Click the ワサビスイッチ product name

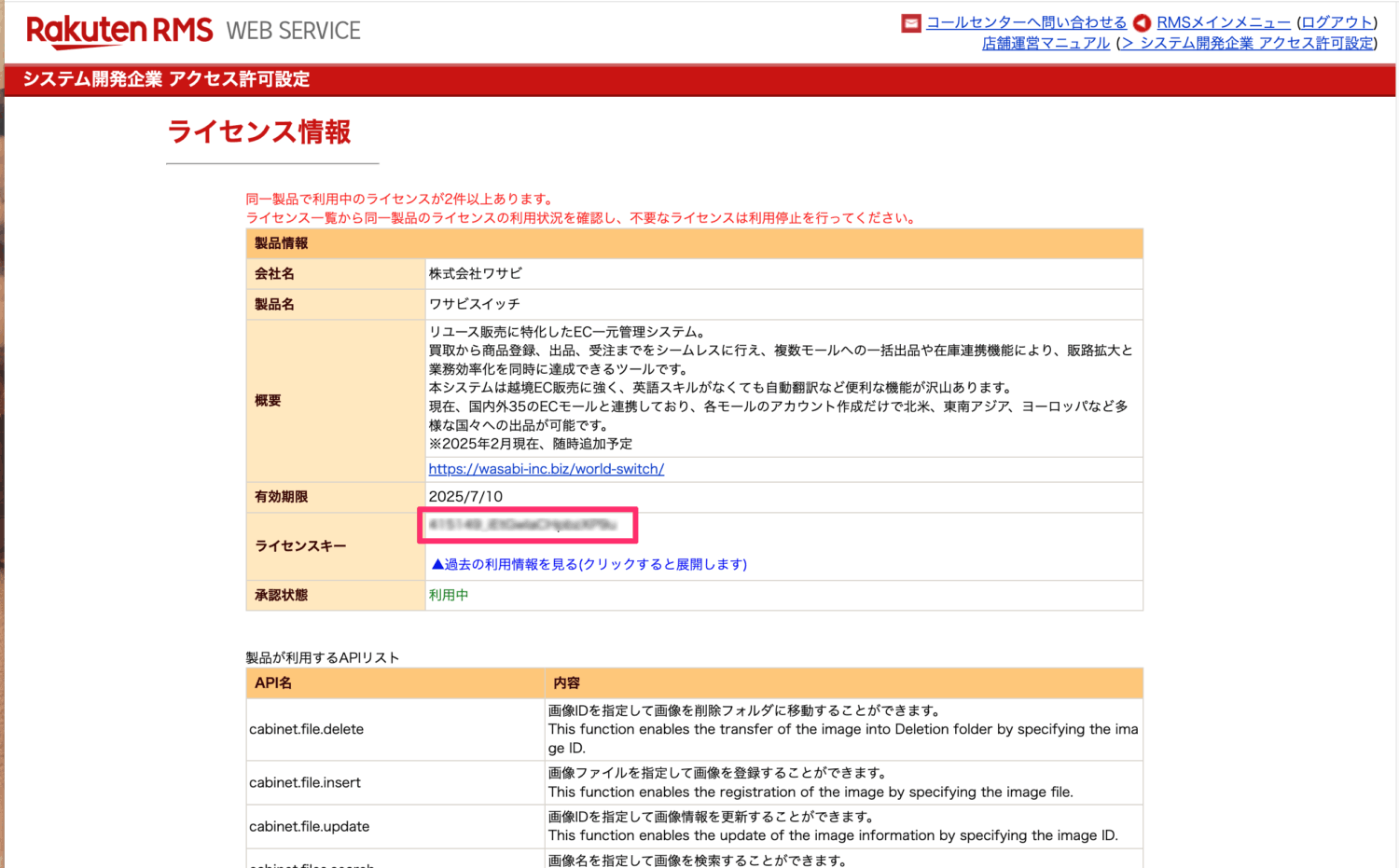(474, 304)
